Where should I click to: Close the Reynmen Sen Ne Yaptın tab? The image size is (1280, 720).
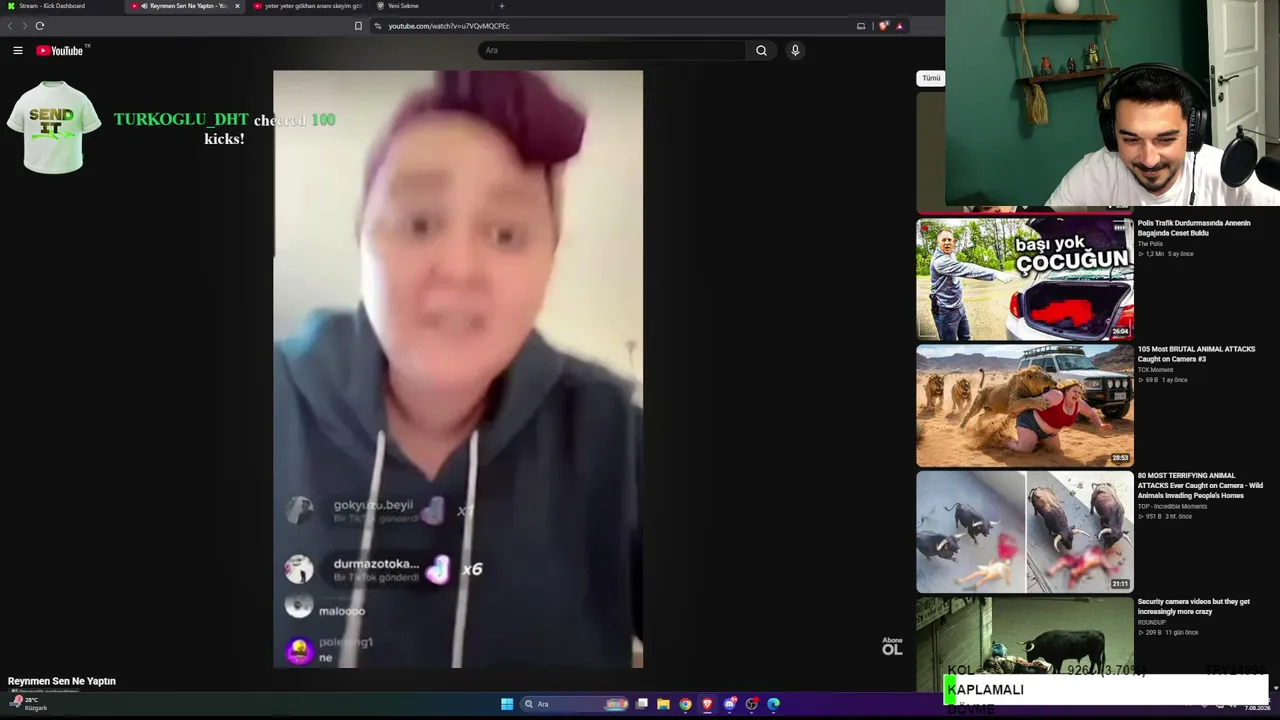pyautogui.click(x=237, y=6)
